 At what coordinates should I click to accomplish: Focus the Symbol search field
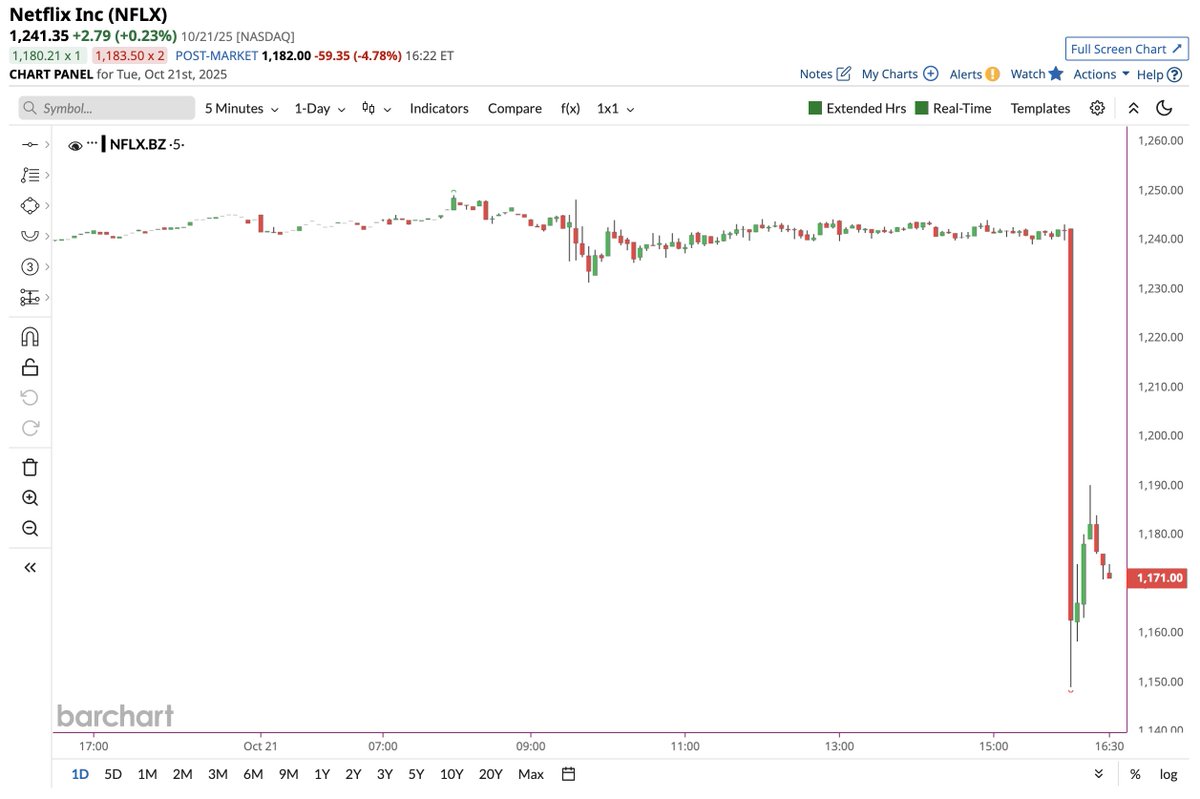coord(107,108)
